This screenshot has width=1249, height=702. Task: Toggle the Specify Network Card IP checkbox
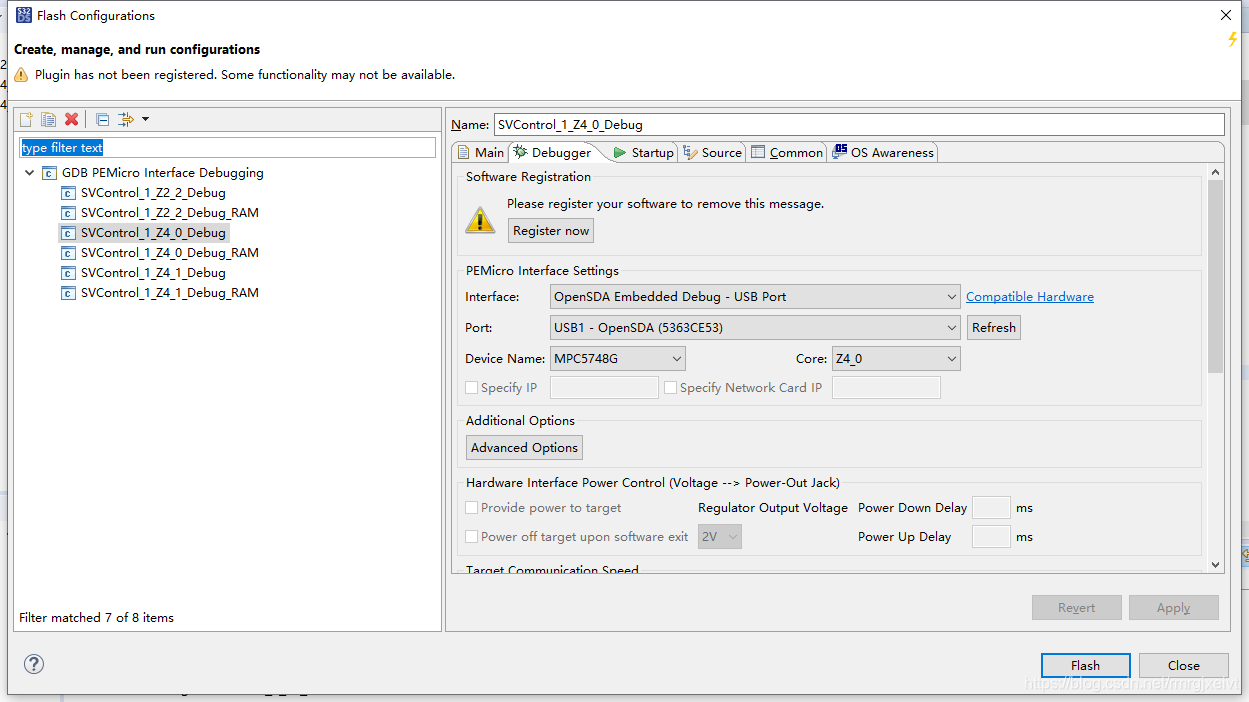point(671,387)
